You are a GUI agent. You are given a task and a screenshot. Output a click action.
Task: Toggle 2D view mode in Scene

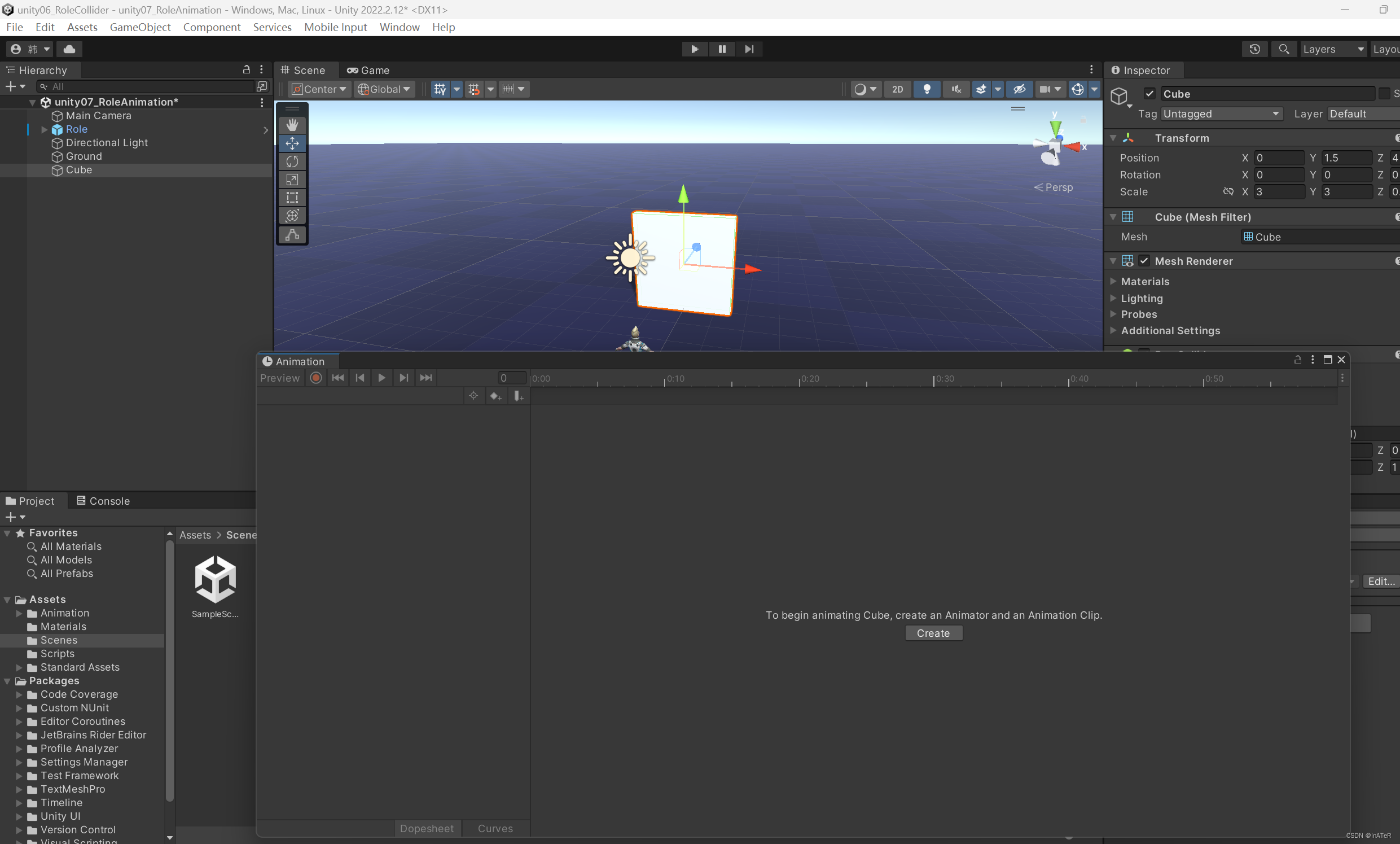pos(897,89)
